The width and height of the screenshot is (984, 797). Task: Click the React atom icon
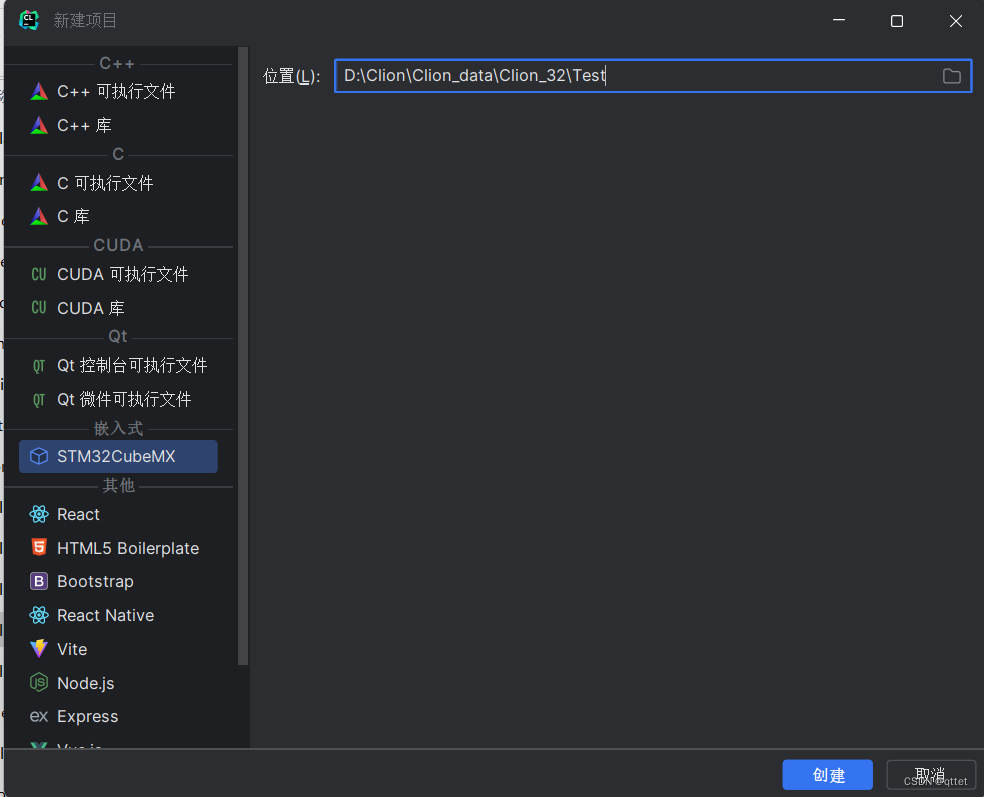pyautogui.click(x=39, y=514)
